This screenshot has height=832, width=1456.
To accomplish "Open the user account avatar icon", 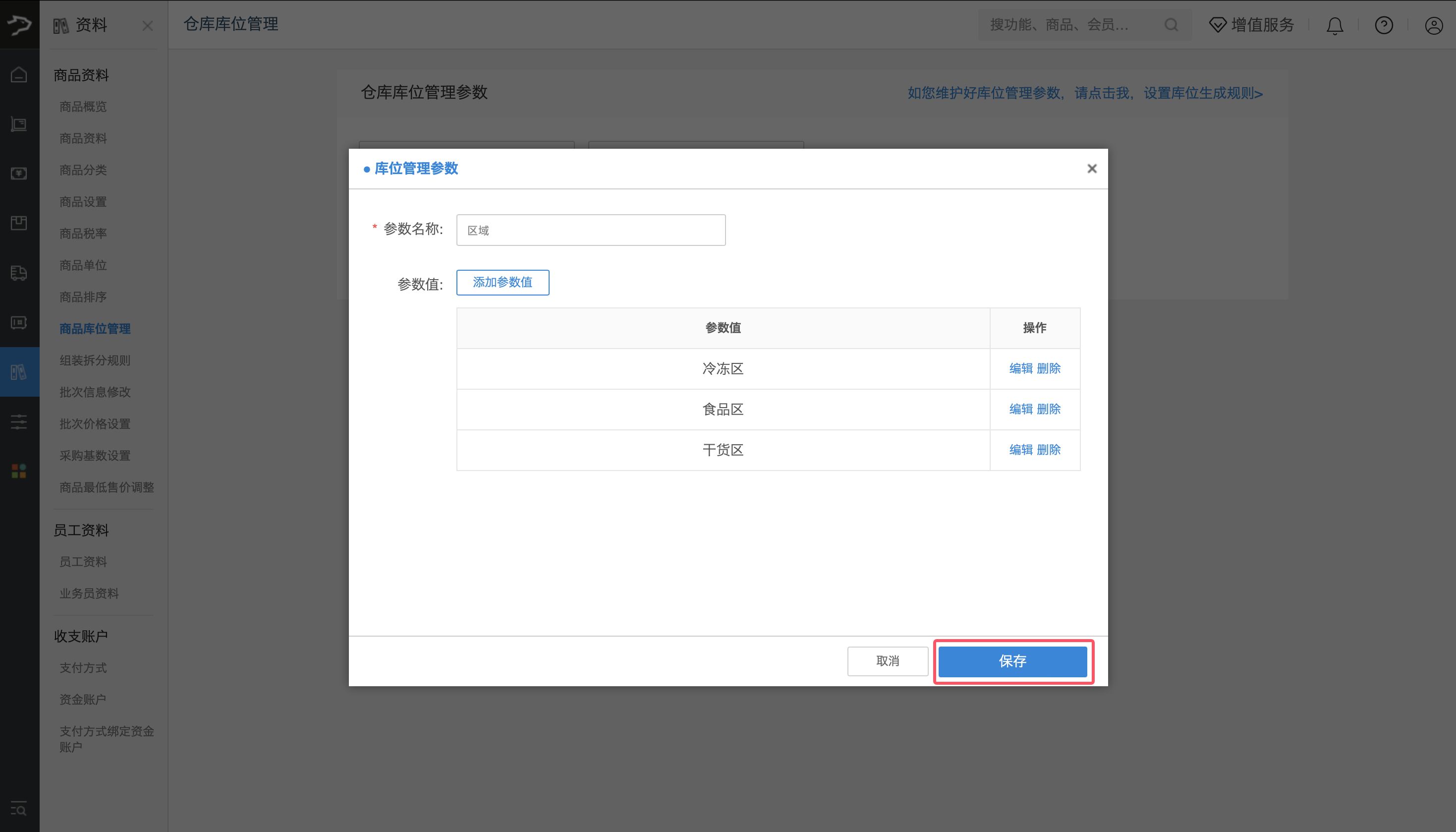I will (1434, 25).
